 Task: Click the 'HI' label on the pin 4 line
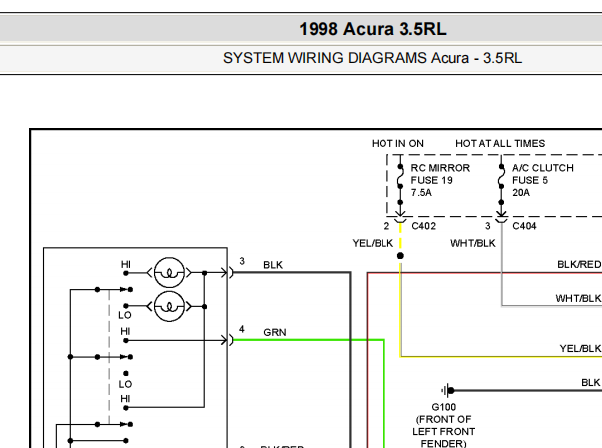point(125,331)
